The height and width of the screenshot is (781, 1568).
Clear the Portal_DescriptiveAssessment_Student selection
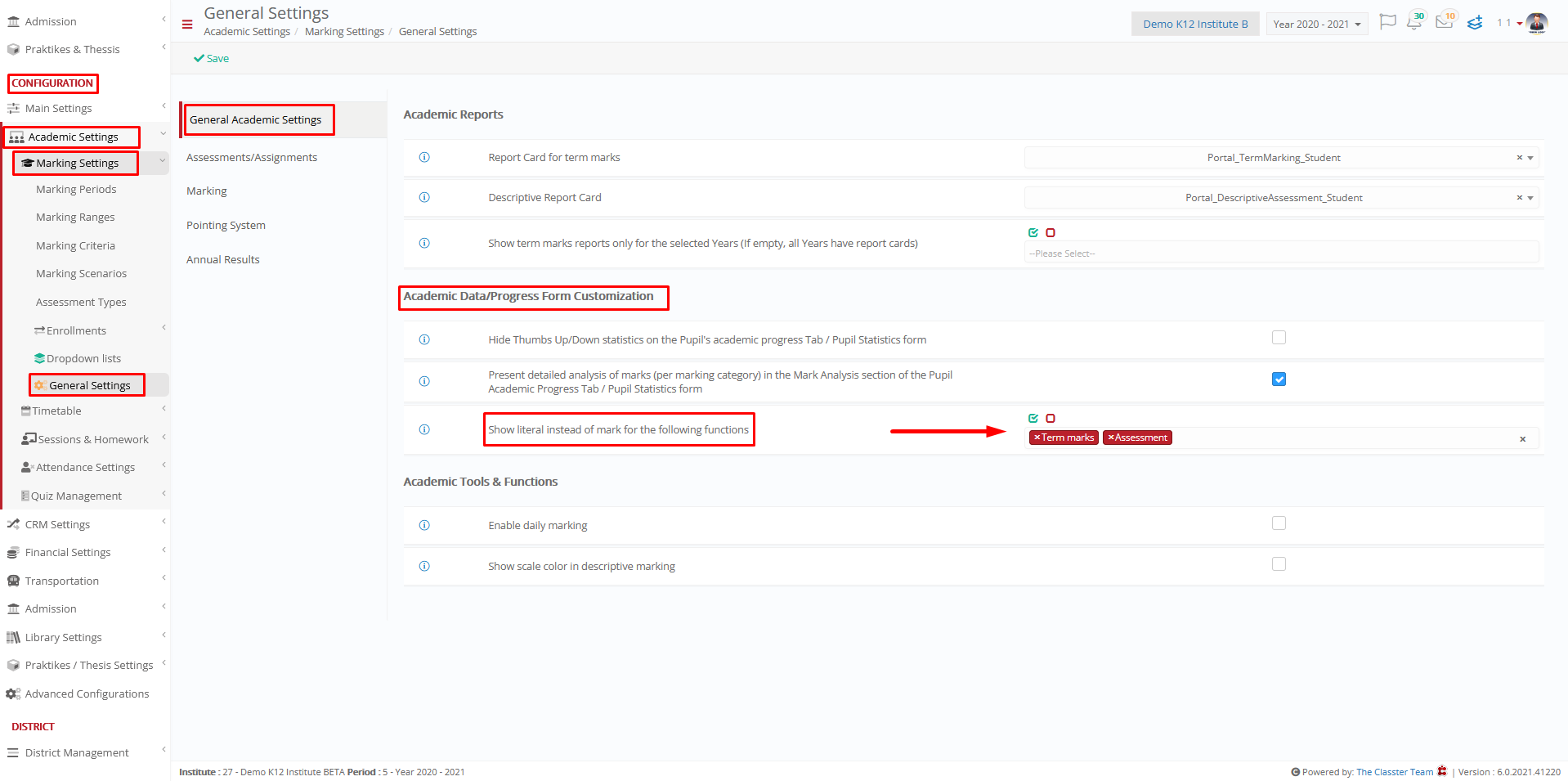tap(1520, 198)
